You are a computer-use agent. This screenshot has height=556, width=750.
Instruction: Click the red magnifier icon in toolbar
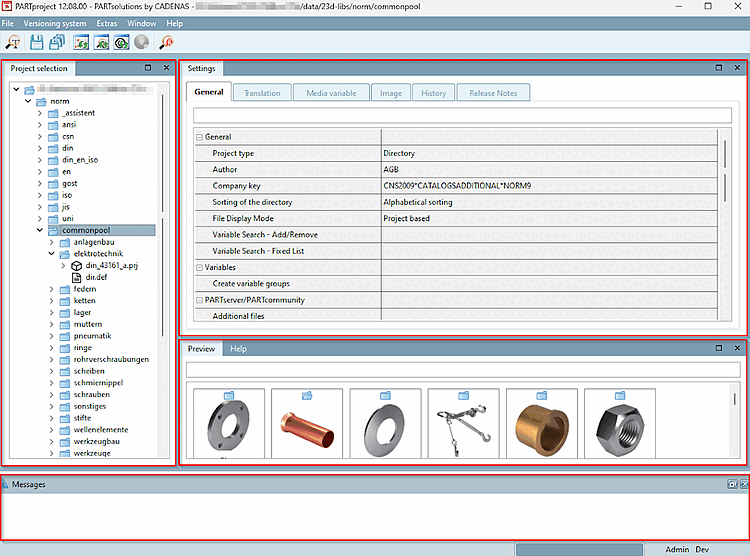coord(166,42)
